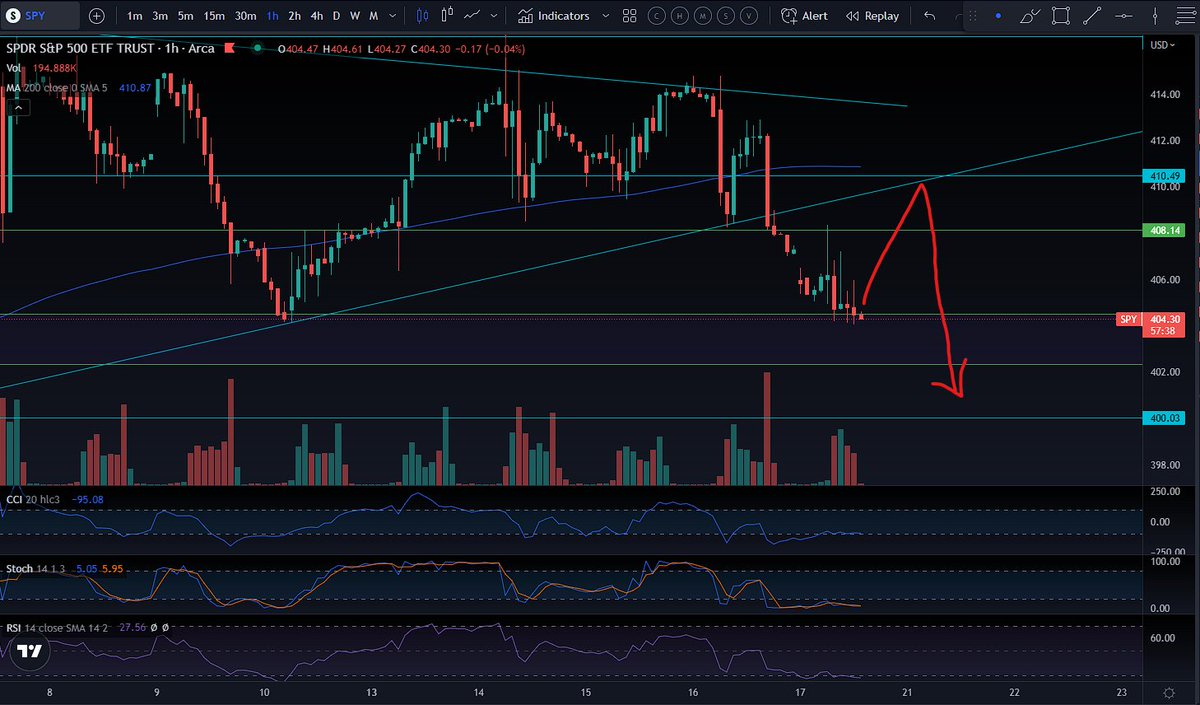Expand the extra timeframes chevron after M
Screen dimensions: 1200x705
[x=394, y=16]
